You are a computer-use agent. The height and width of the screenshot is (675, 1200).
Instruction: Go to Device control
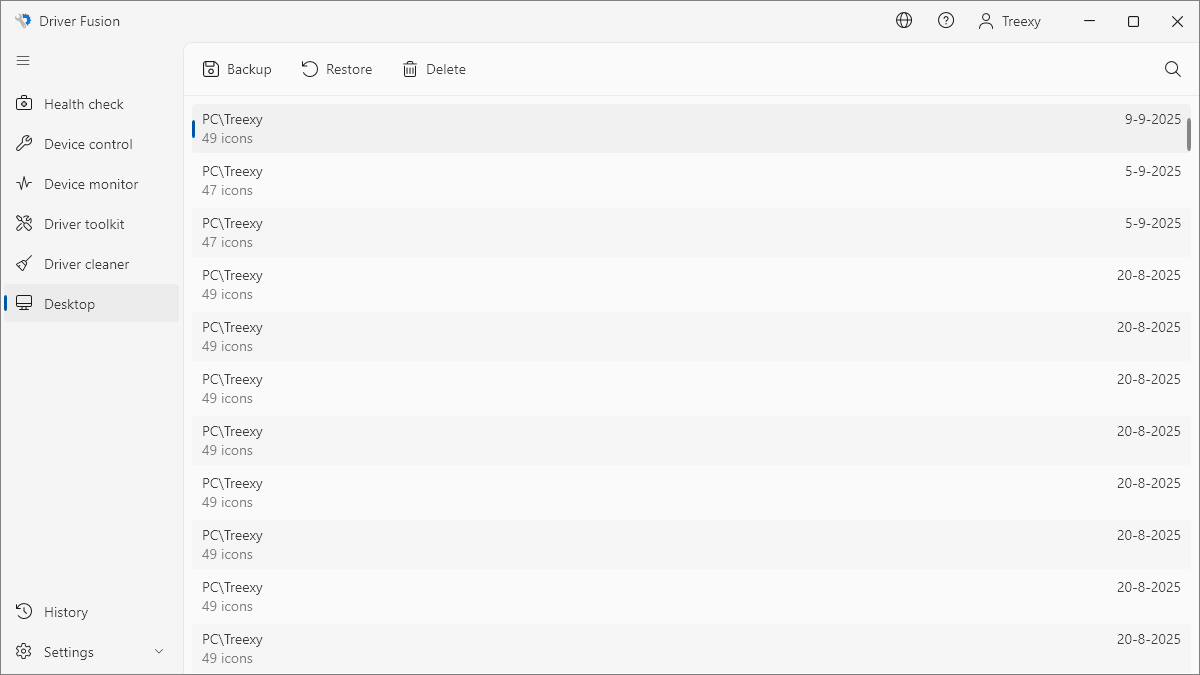88,144
